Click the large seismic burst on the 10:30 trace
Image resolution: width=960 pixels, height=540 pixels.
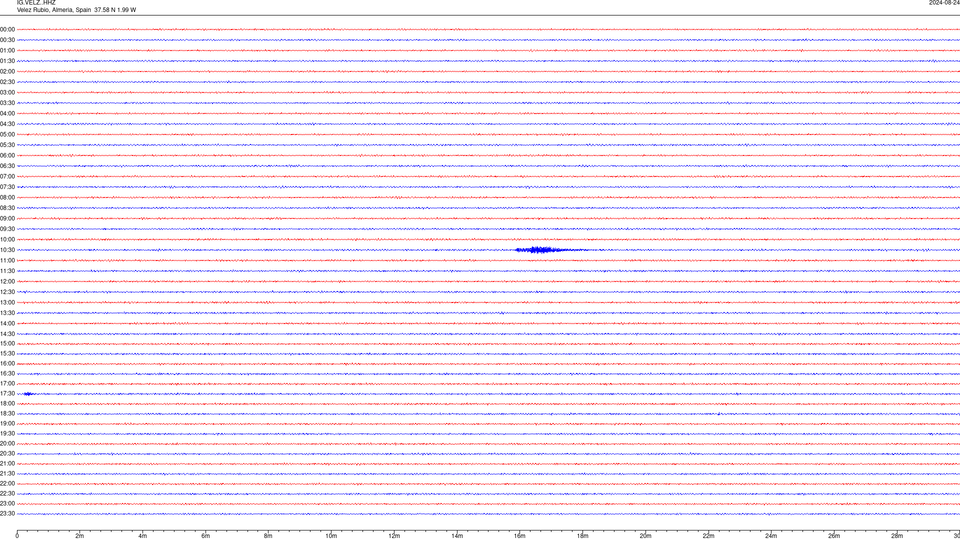(x=551, y=250)
